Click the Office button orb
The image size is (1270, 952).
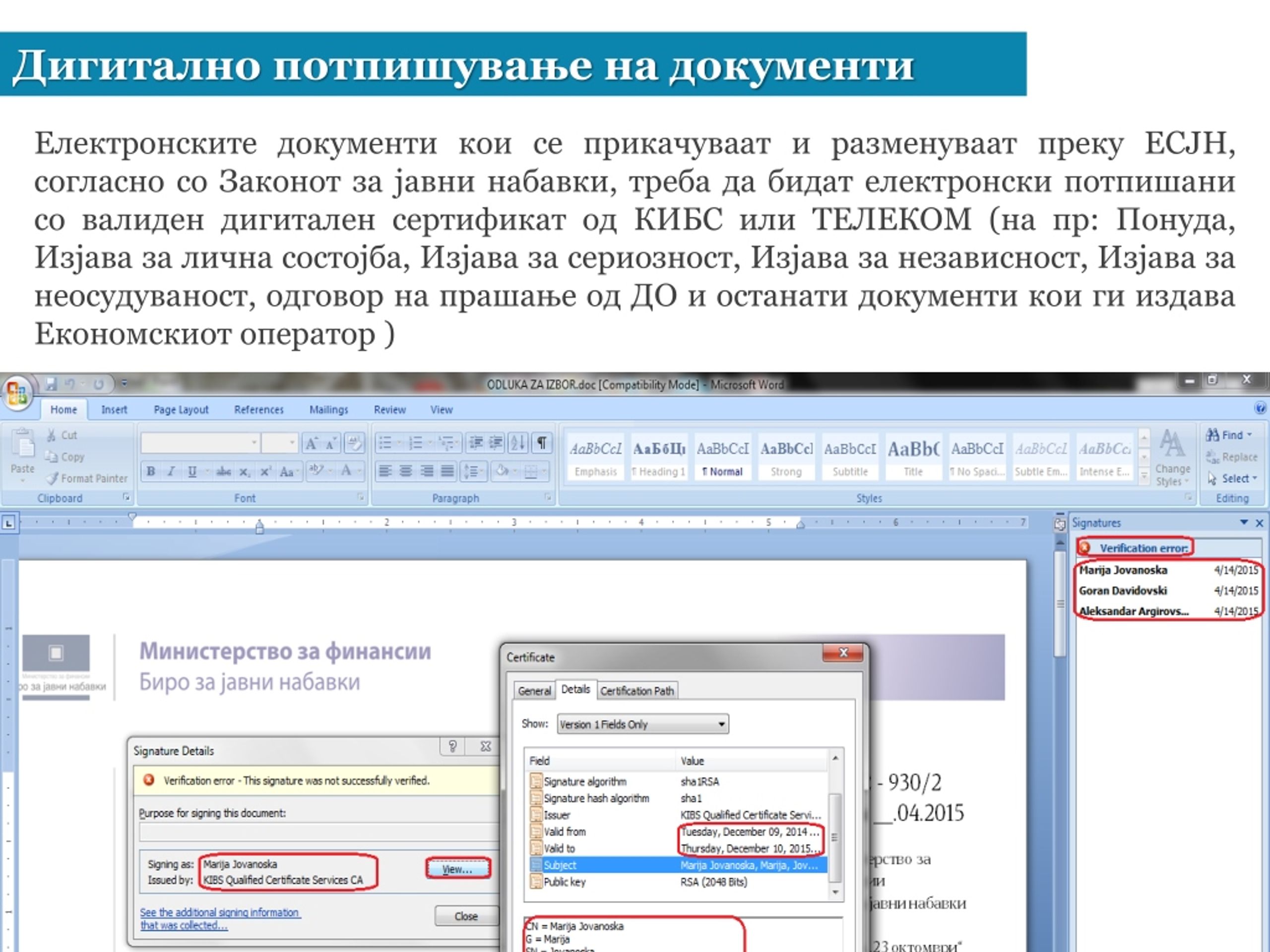click(17, 394)
